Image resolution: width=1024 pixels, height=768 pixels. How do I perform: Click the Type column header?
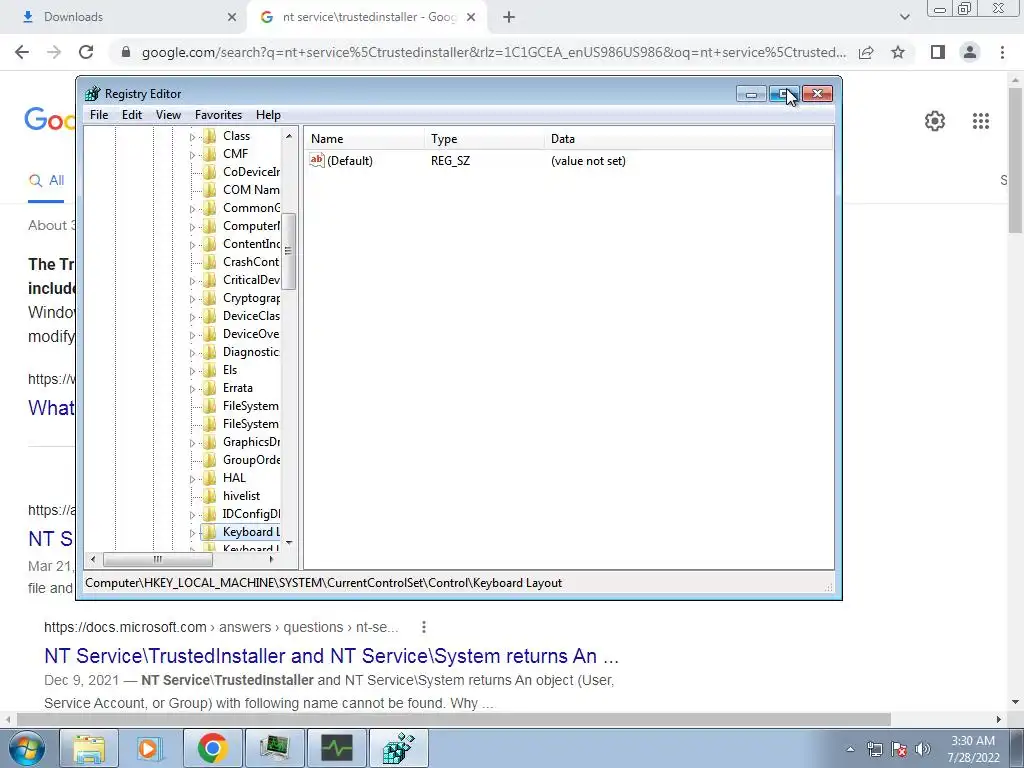pos(484,138)
